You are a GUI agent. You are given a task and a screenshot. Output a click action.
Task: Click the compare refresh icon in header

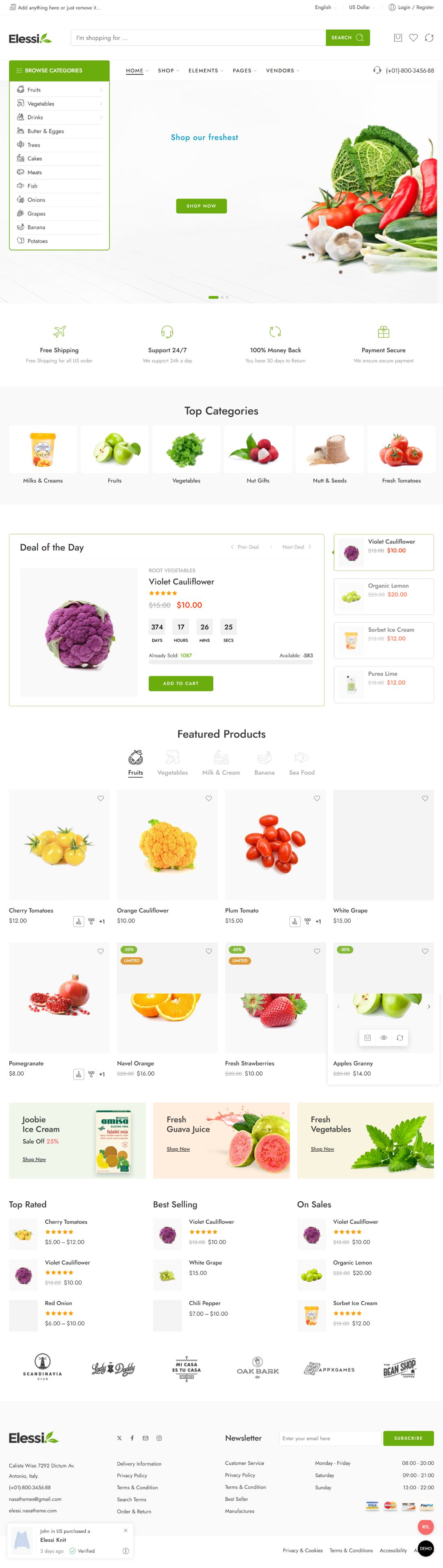[429, 38]
